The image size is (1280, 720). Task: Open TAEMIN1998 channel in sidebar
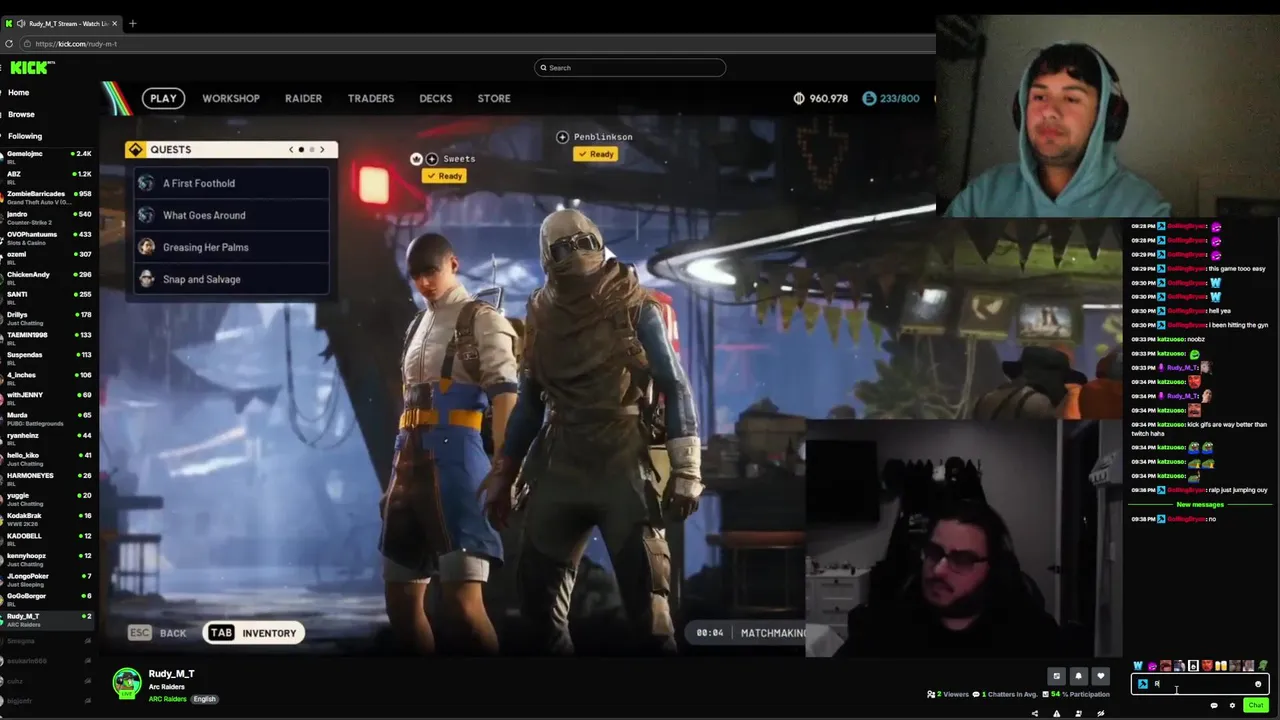(x=47, y=337)
